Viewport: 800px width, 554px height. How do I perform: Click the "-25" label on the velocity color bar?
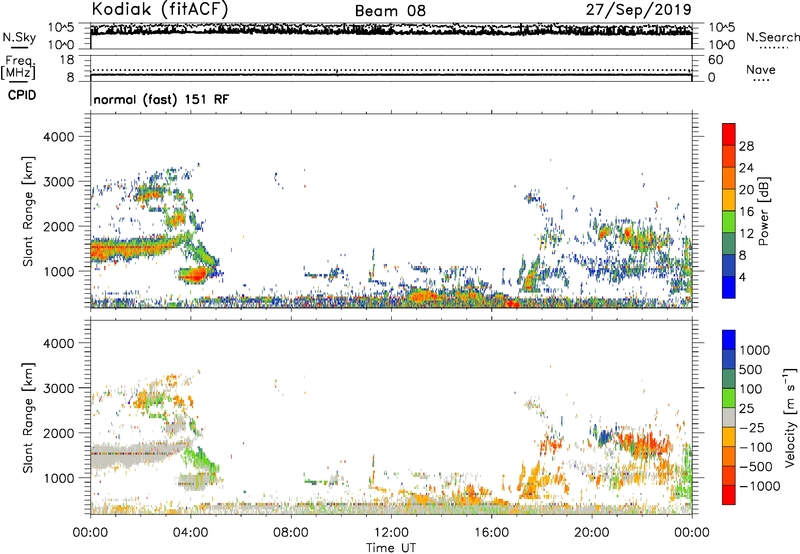tap(753, 428)
